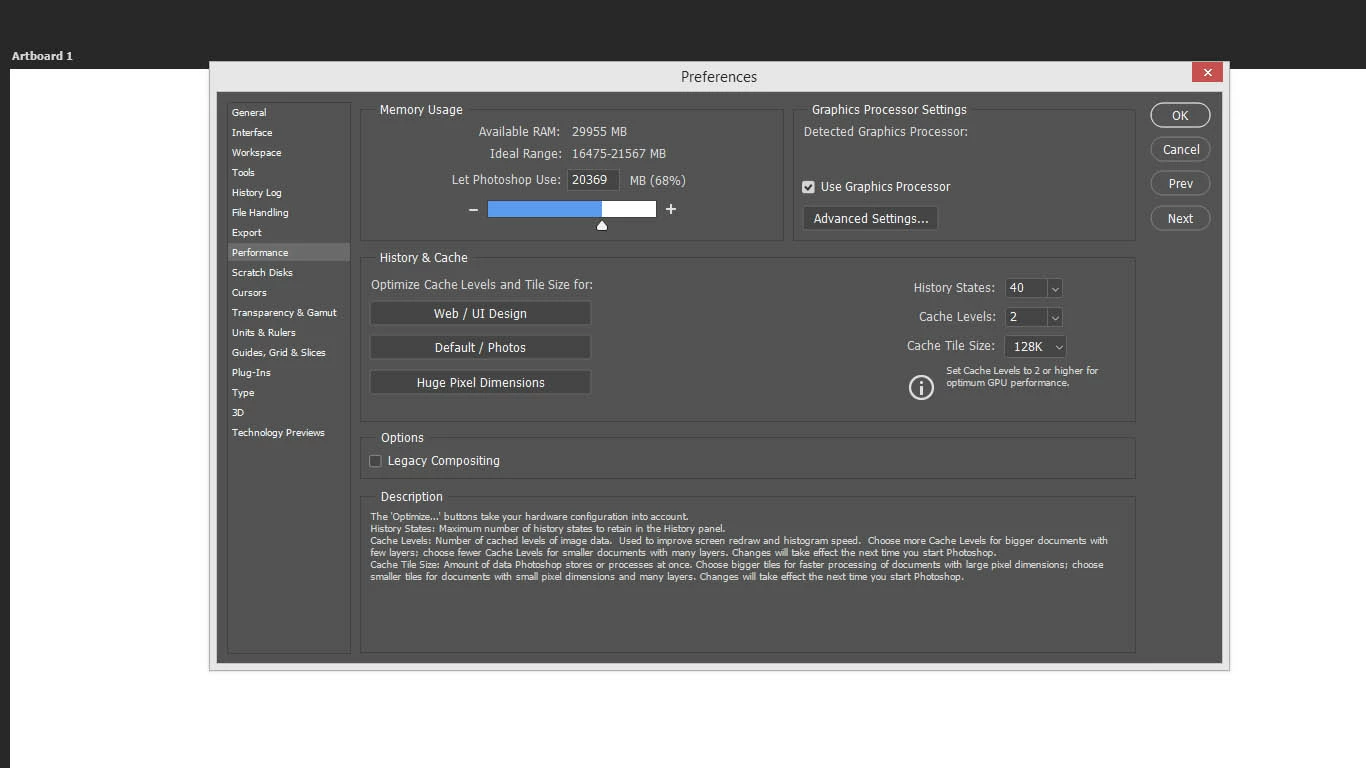Select 3D preferences category
Image resolution: width=1366 pixels, height=768 pixels.
tap(289, 413)
